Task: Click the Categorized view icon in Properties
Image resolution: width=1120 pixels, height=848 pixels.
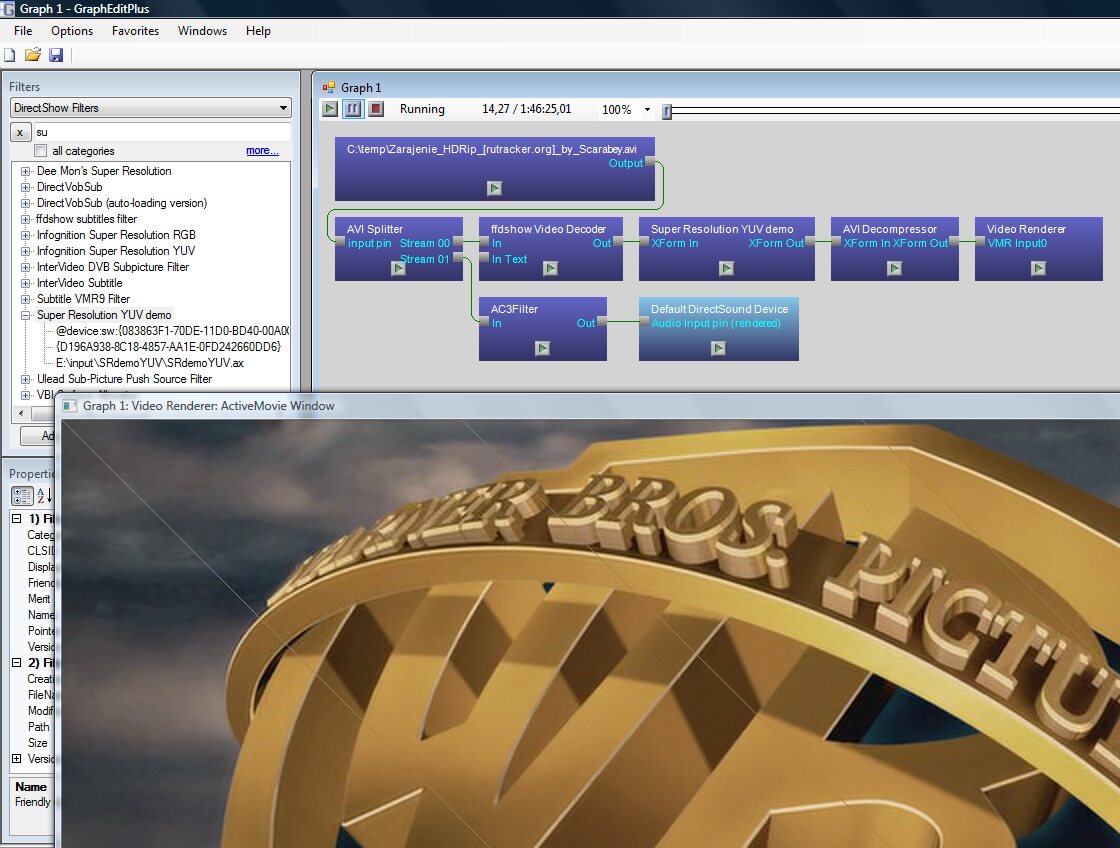Action: click(x=22, y=495)
